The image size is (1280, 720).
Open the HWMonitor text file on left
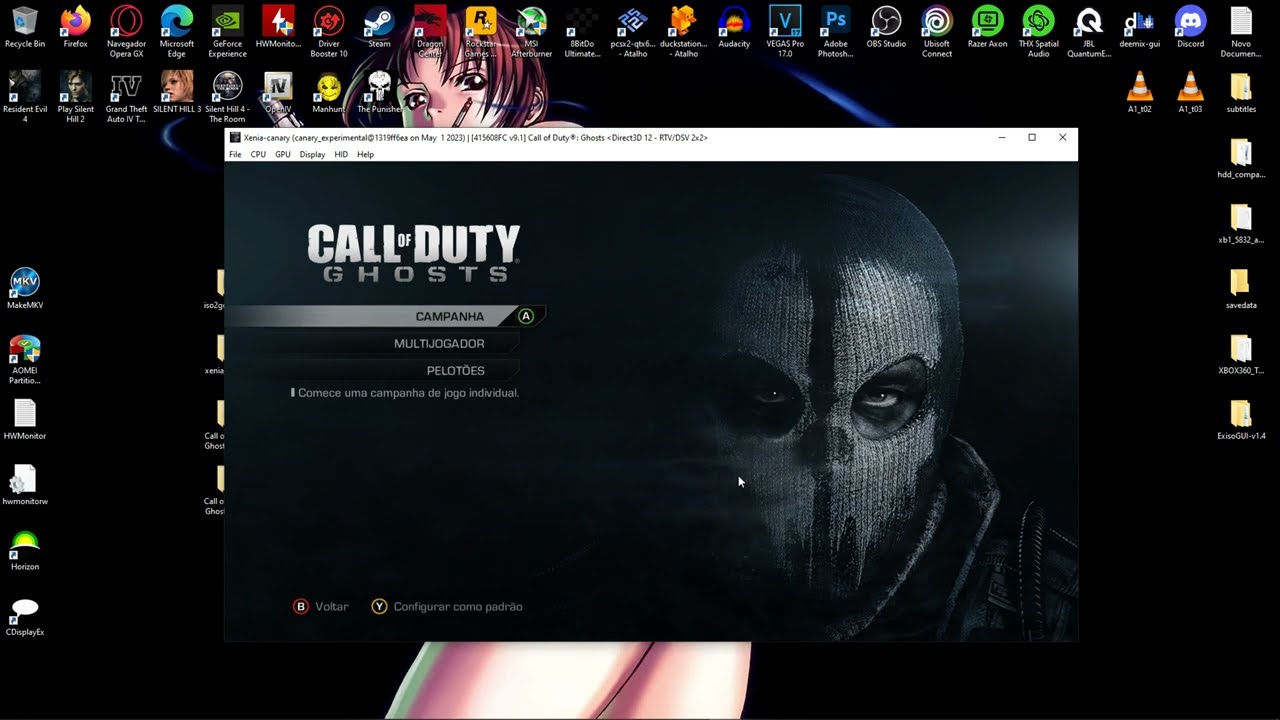pos(25,420)
